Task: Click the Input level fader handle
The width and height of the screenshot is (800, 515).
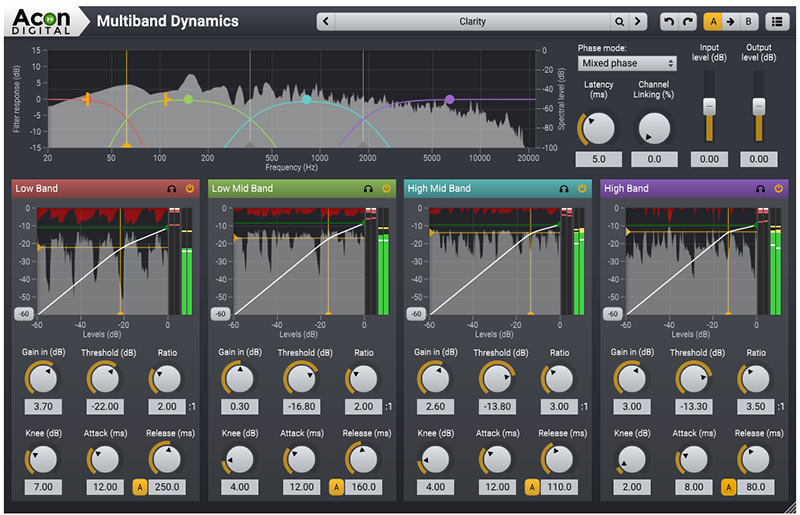Action: [x=710, y=105]
